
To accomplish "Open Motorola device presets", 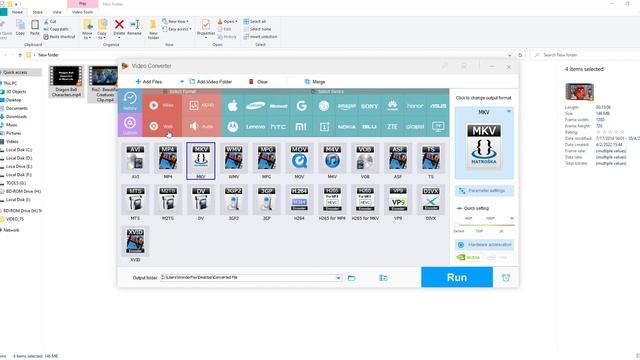I will pyautogui.click(x=233, y=127).
